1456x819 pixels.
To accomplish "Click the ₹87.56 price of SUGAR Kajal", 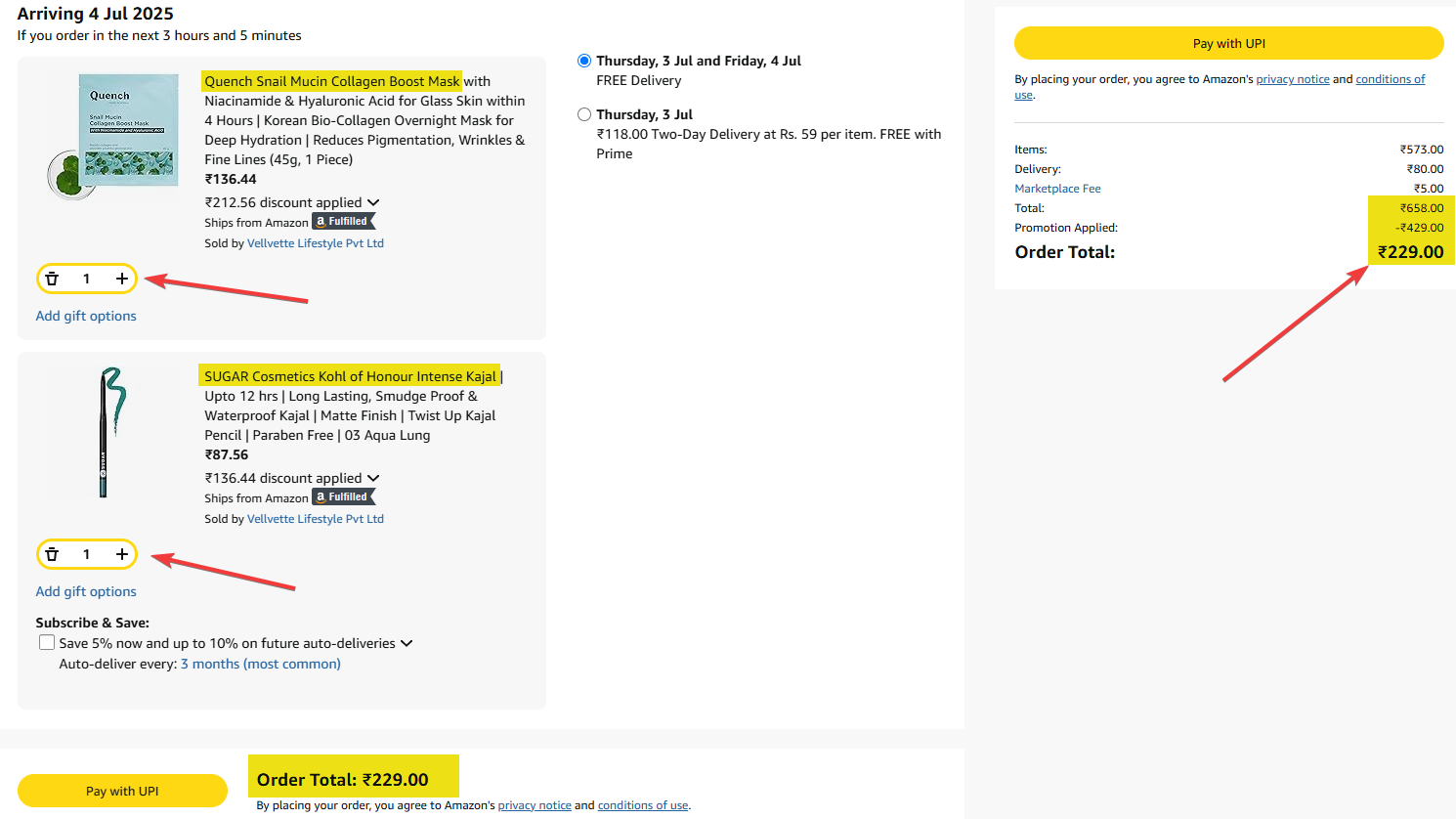I will (x=227, y=454).
